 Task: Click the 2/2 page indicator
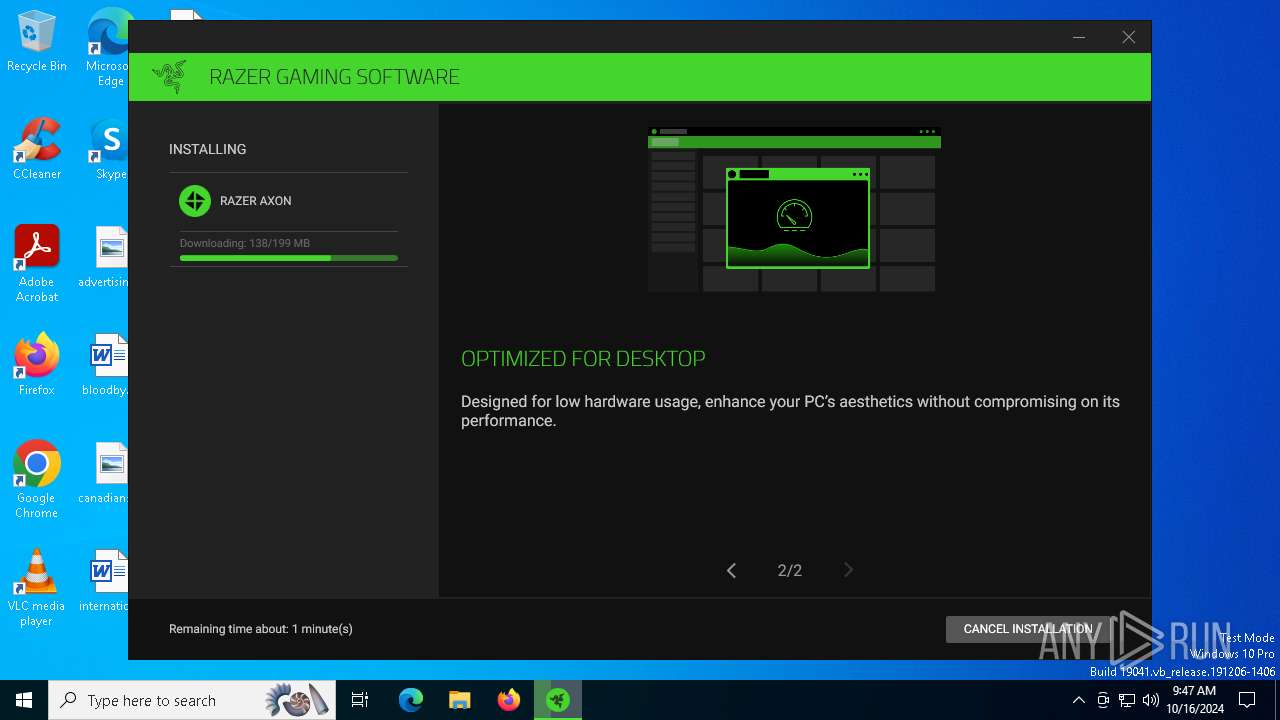point(790,571)
